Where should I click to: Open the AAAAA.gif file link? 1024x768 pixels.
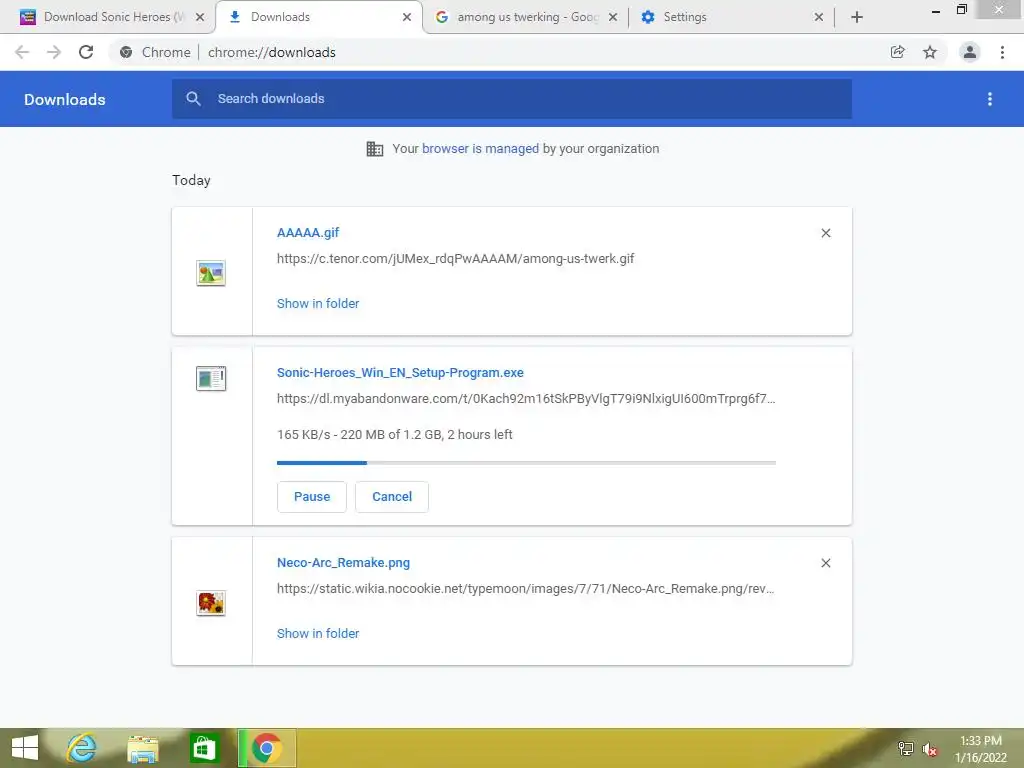click(308, 232)
